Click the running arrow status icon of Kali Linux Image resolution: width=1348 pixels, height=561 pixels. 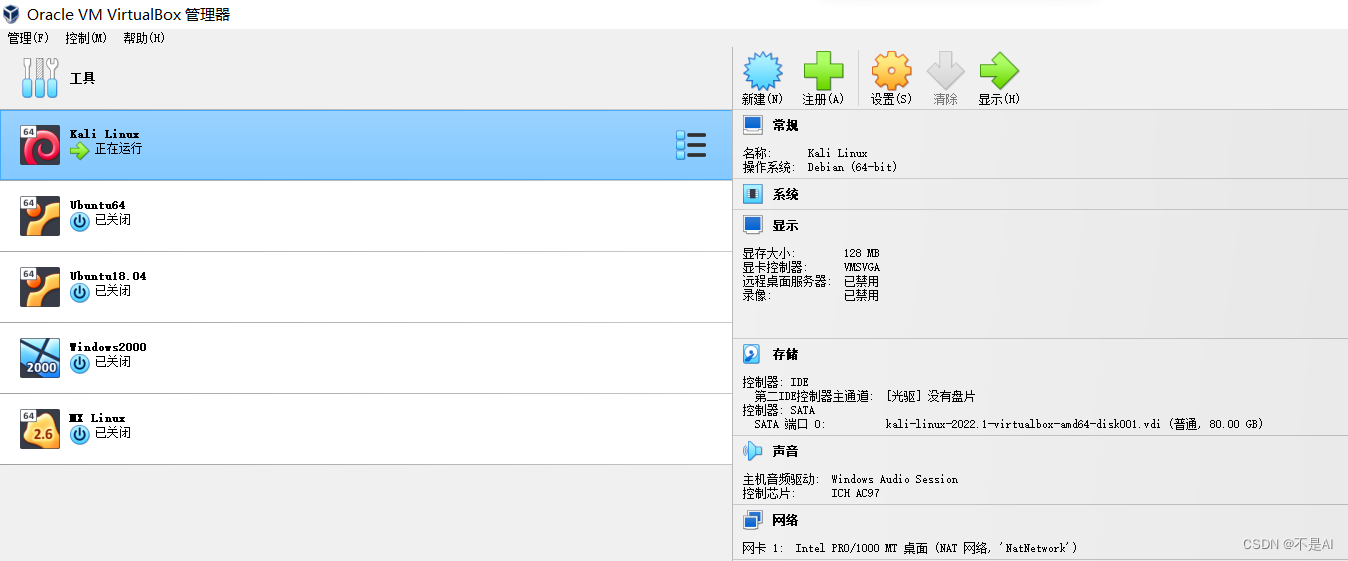click(80, 150)
